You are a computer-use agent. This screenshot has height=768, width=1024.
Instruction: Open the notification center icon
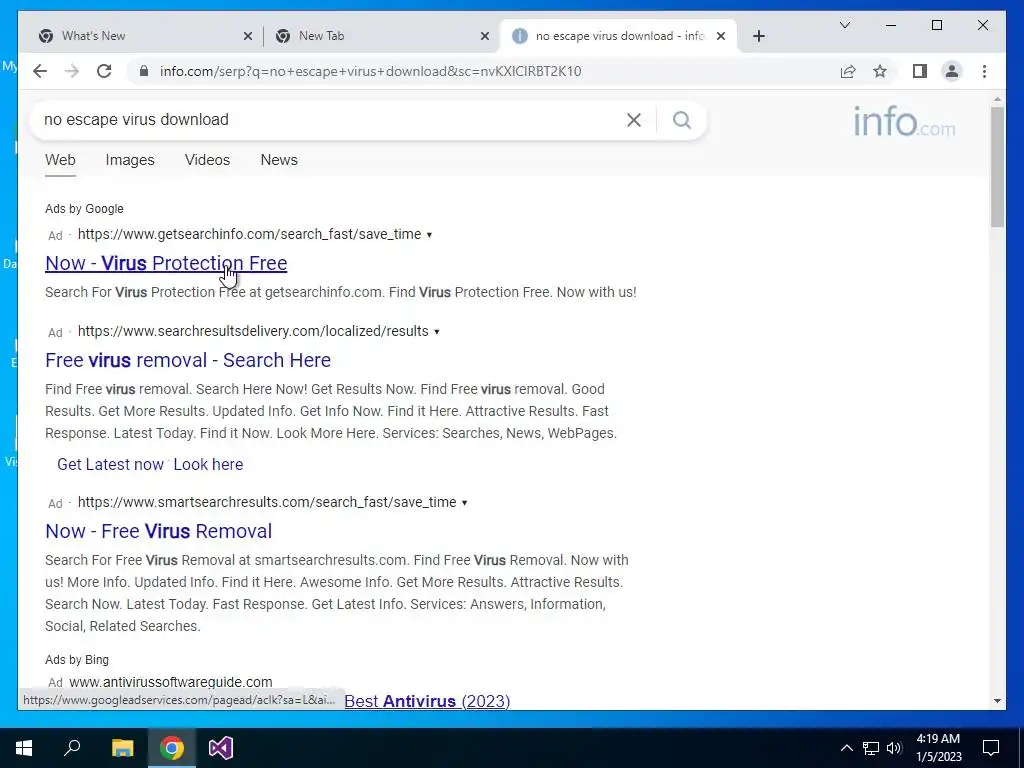pyautogui.click(x=991, y=748)
